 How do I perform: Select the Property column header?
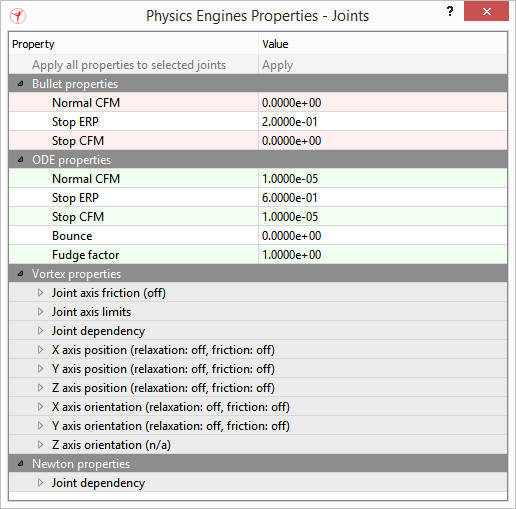134,44
